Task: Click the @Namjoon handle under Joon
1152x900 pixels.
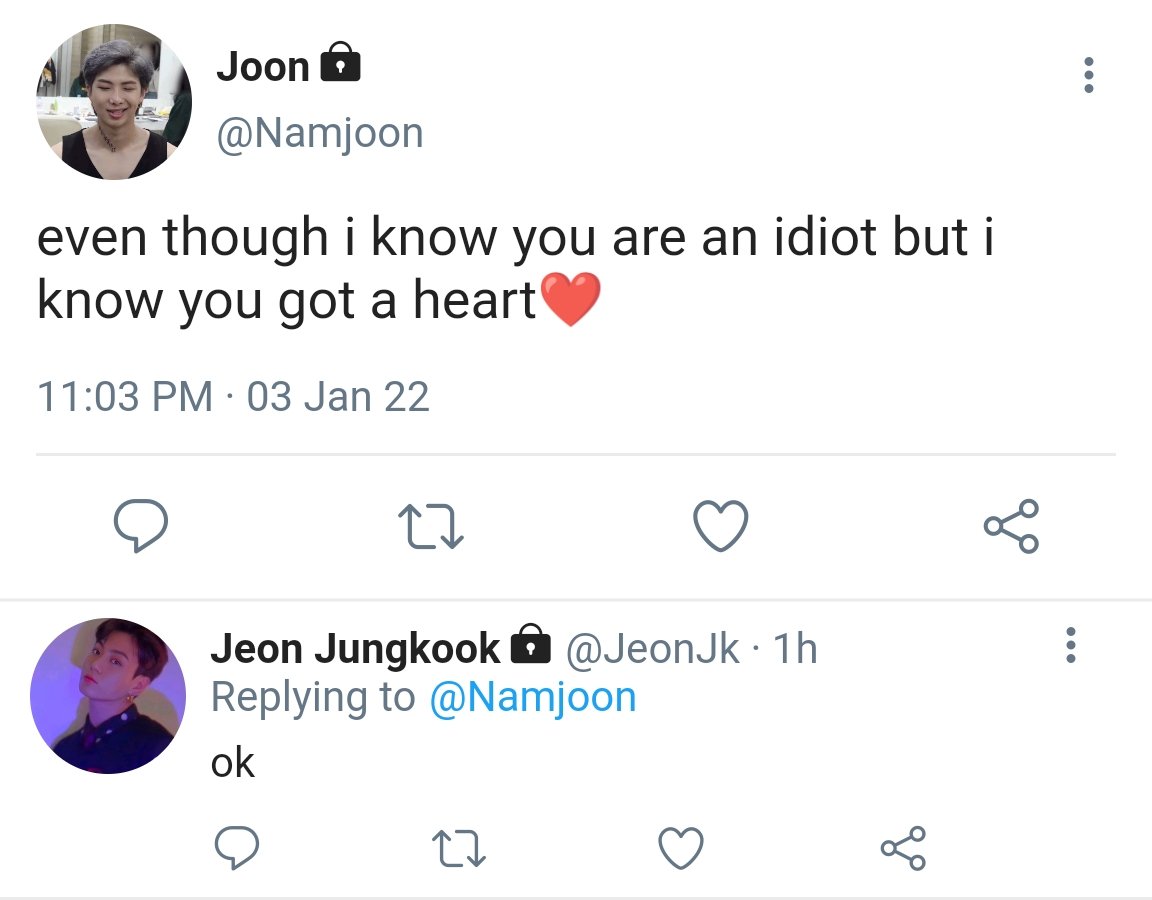Action: 320,134
